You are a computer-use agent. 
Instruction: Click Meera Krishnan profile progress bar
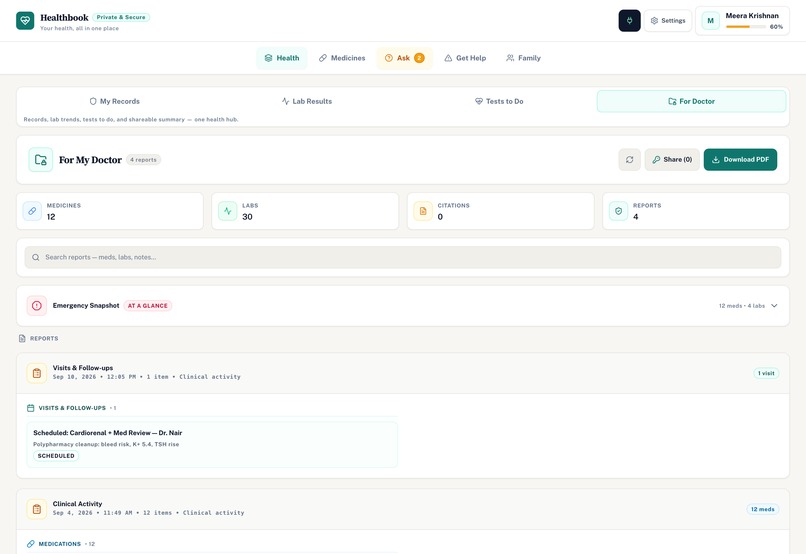(745, 27)
